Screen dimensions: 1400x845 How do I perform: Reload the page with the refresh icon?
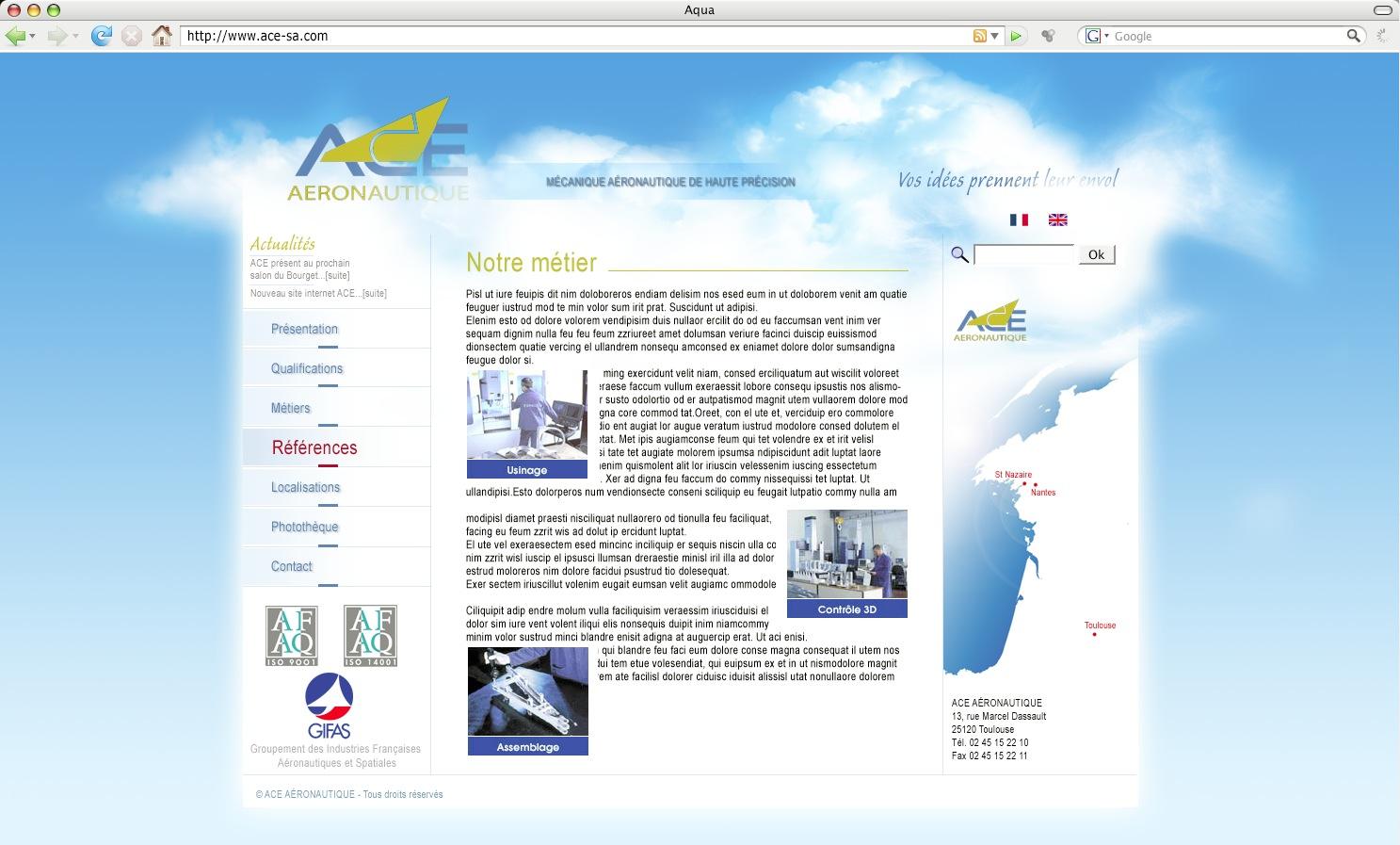click(x=101, y=36)
